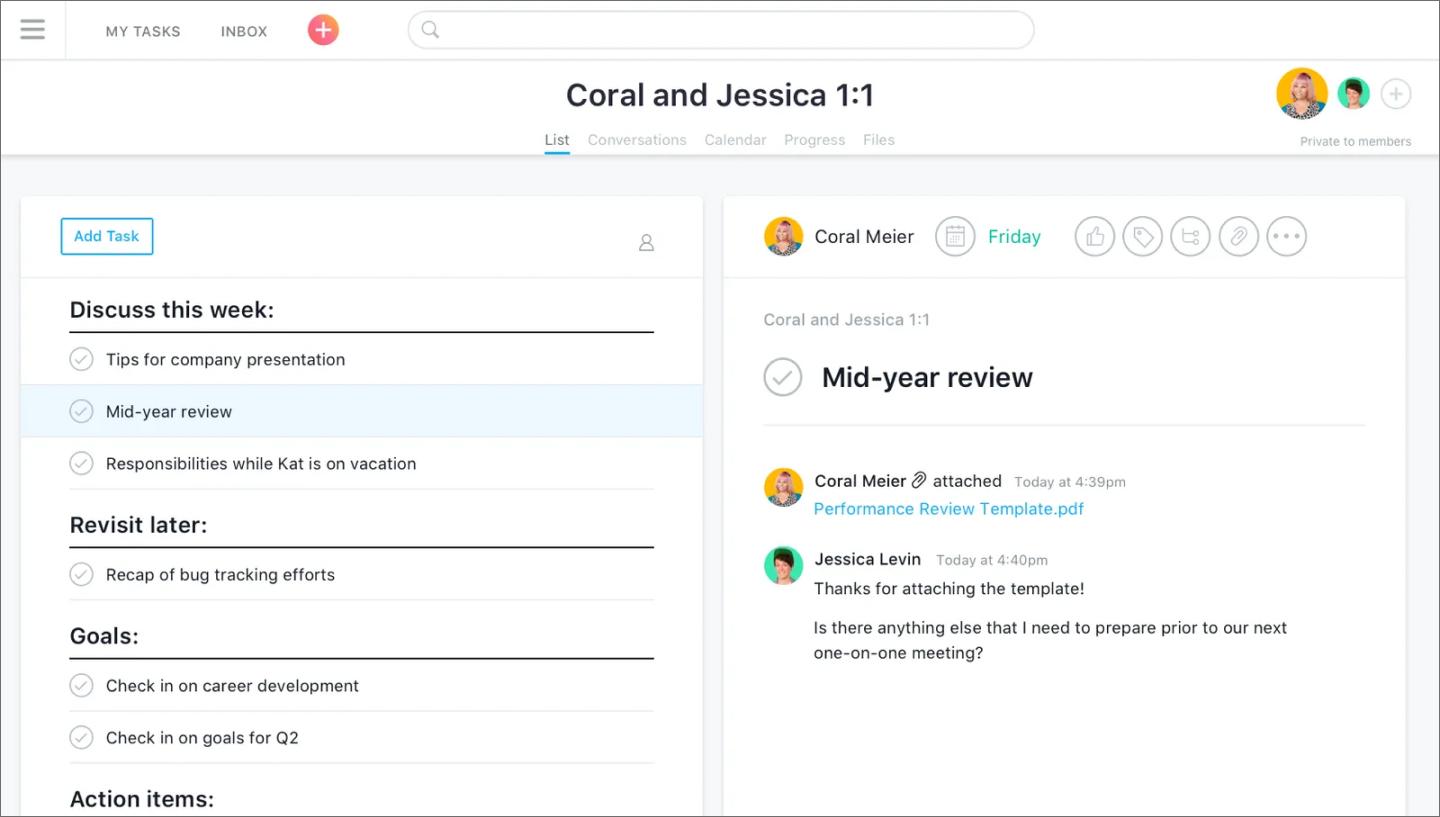1440x817 pixels.
Task: Open the more actions ellipsis menu
Action: pos(1287,237)
